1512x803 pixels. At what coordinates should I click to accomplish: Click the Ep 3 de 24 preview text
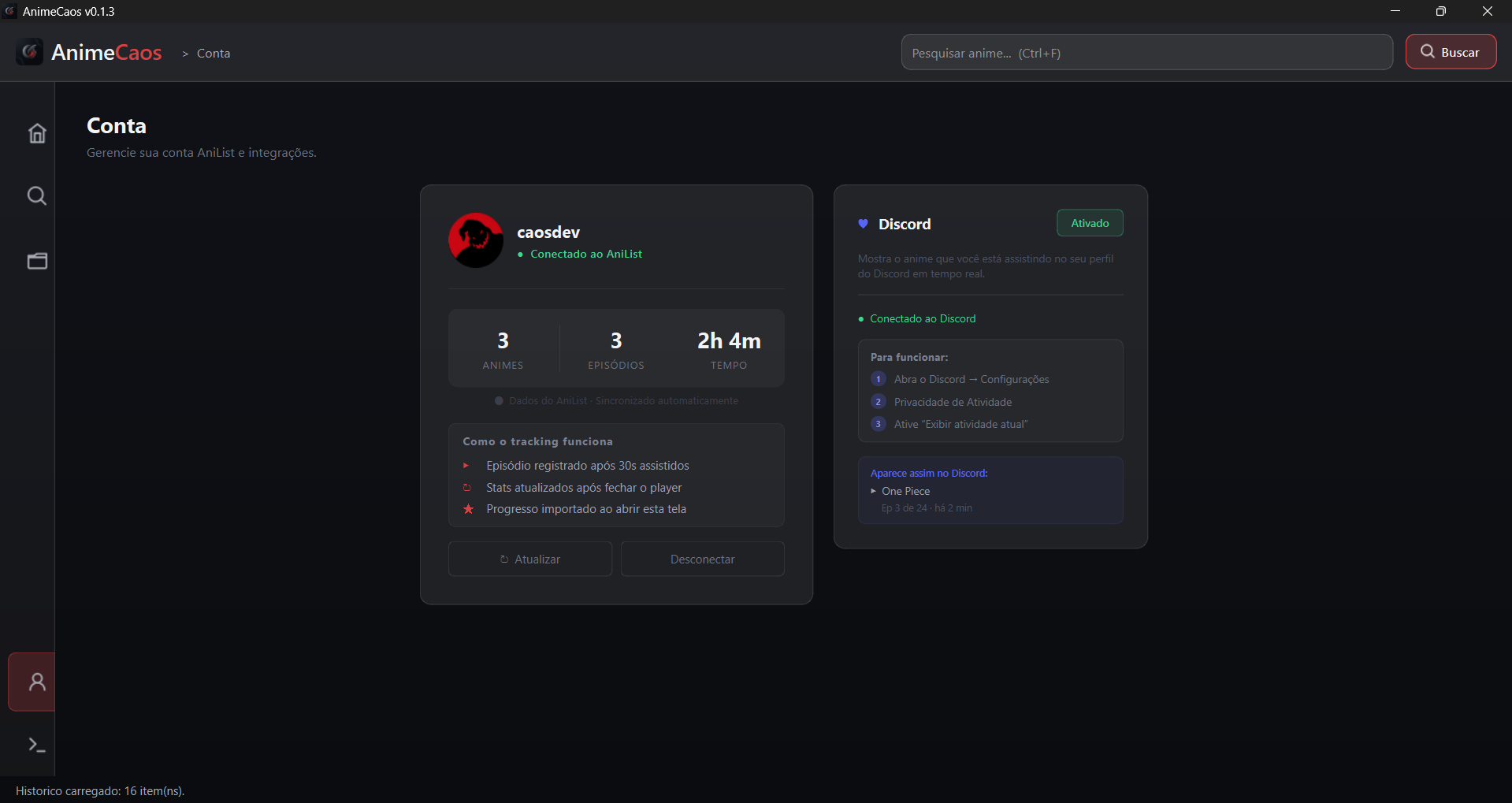tap(927, 508)
